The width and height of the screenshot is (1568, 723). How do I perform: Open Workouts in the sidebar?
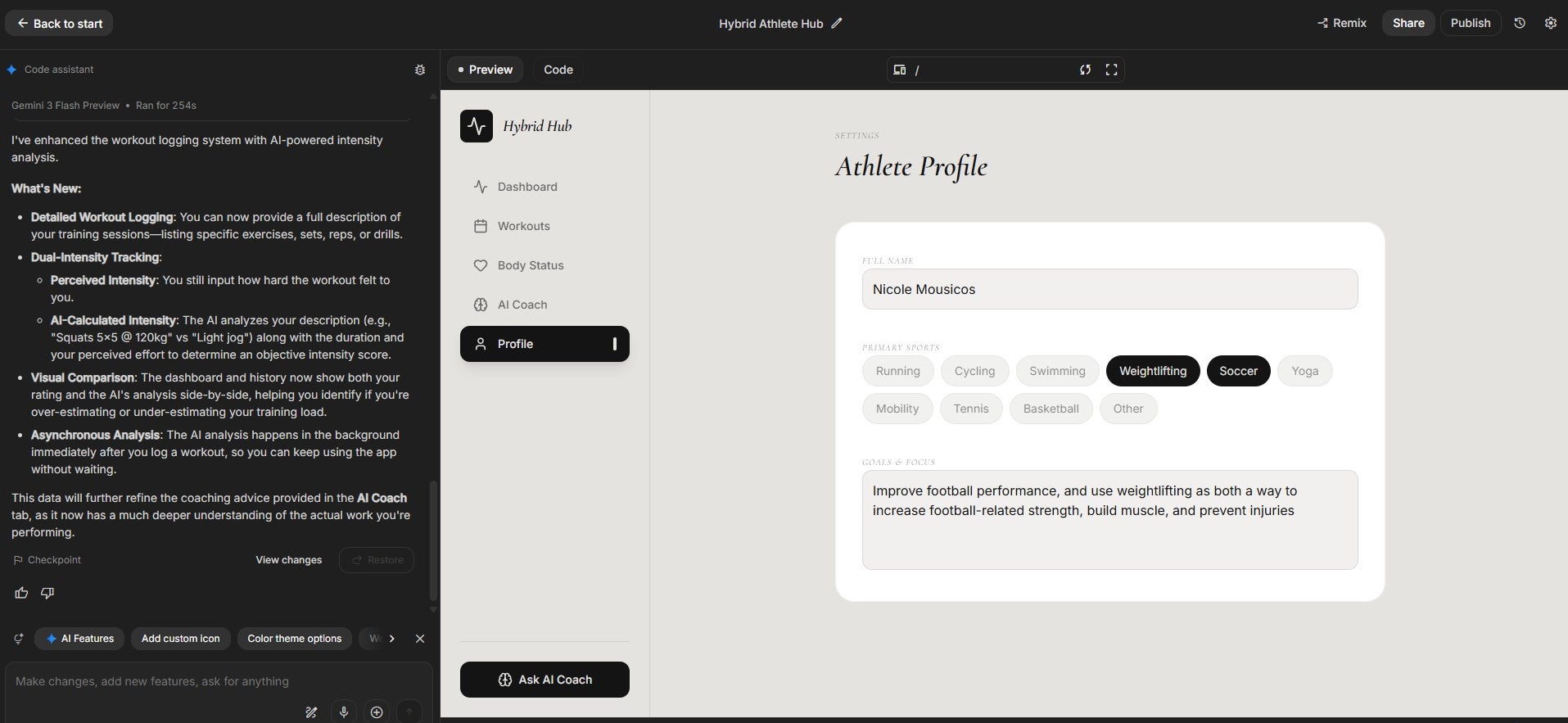click(523, 226)
